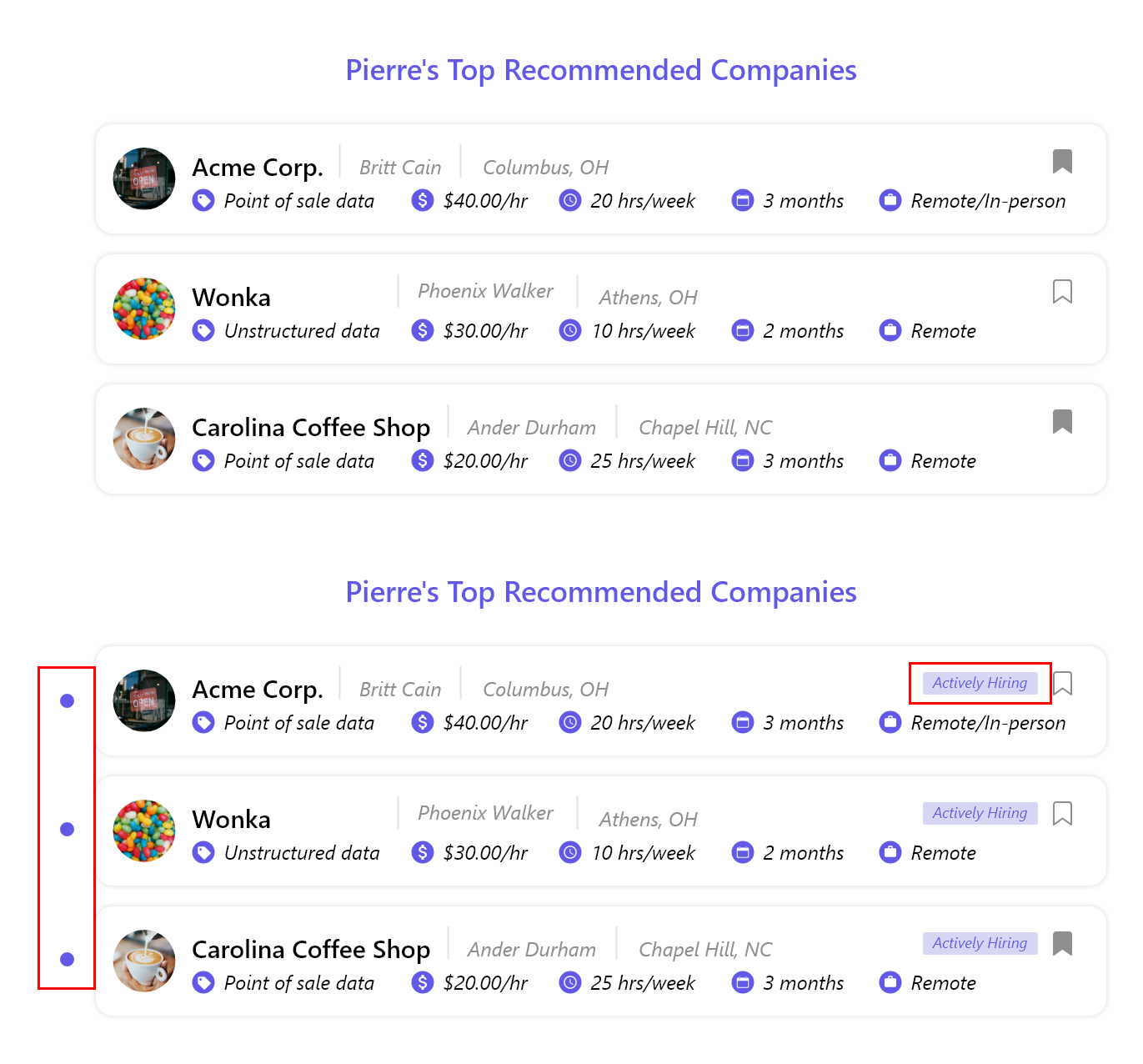
Task: Click clock icon by 10 hrs/week on Actively Hiring card
Action: click(570, 852)
